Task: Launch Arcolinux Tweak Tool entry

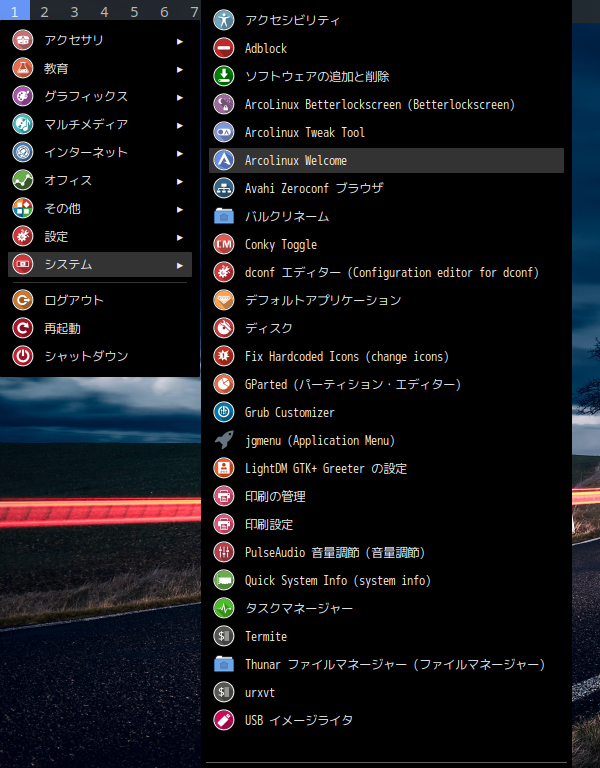Action: (x=386, y=132)
